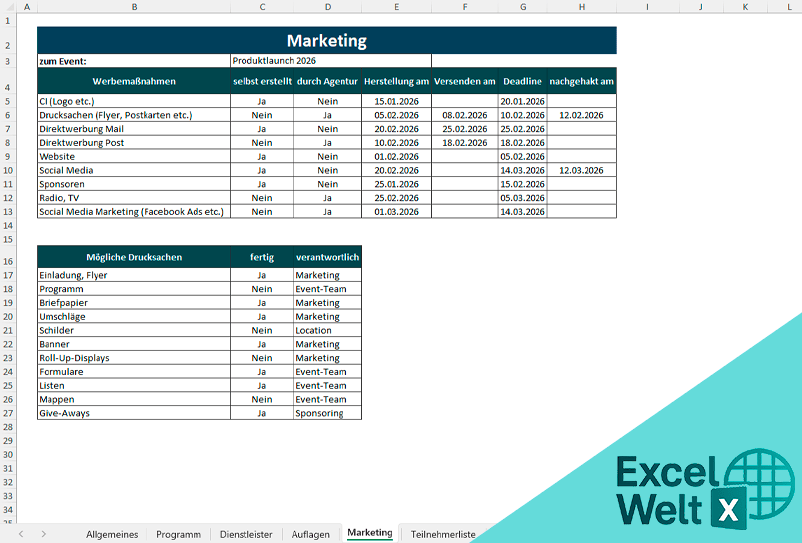Go to the Auflagen sheet tab
The height and width of the screenshot is (543, 802).
[310, 534]
